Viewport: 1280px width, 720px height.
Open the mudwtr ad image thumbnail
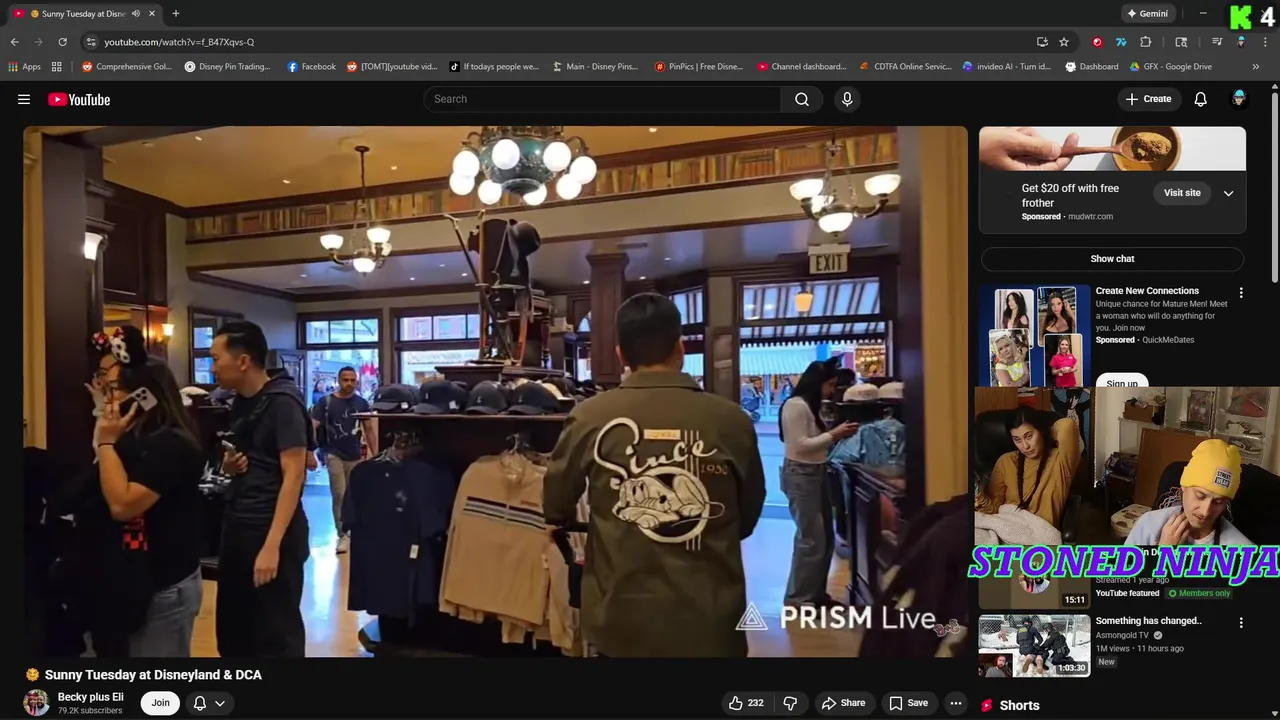click(1112, 149)
